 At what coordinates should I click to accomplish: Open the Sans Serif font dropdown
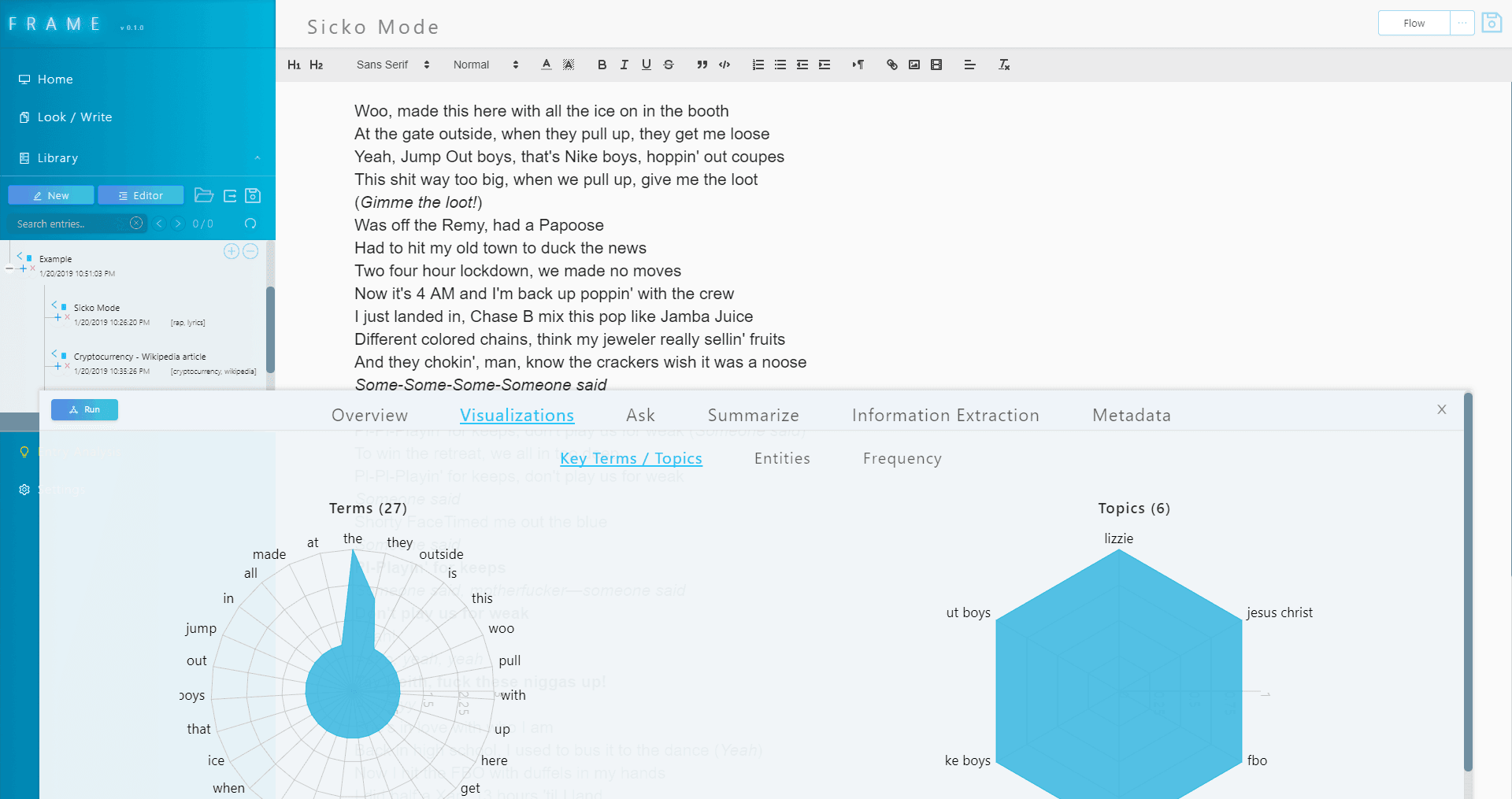[392, 65]
